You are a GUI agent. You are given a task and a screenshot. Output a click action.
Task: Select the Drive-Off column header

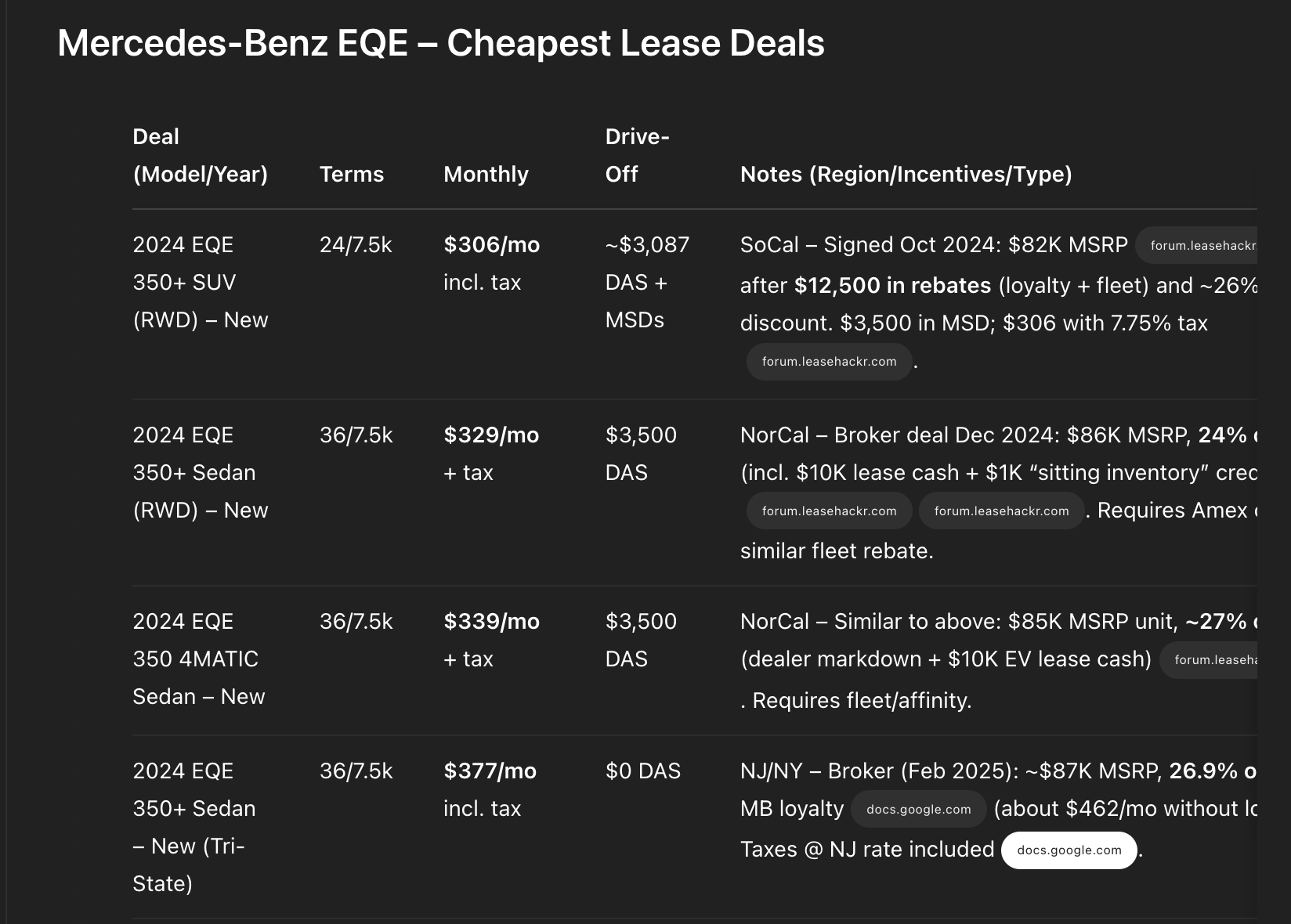point(637,155)
